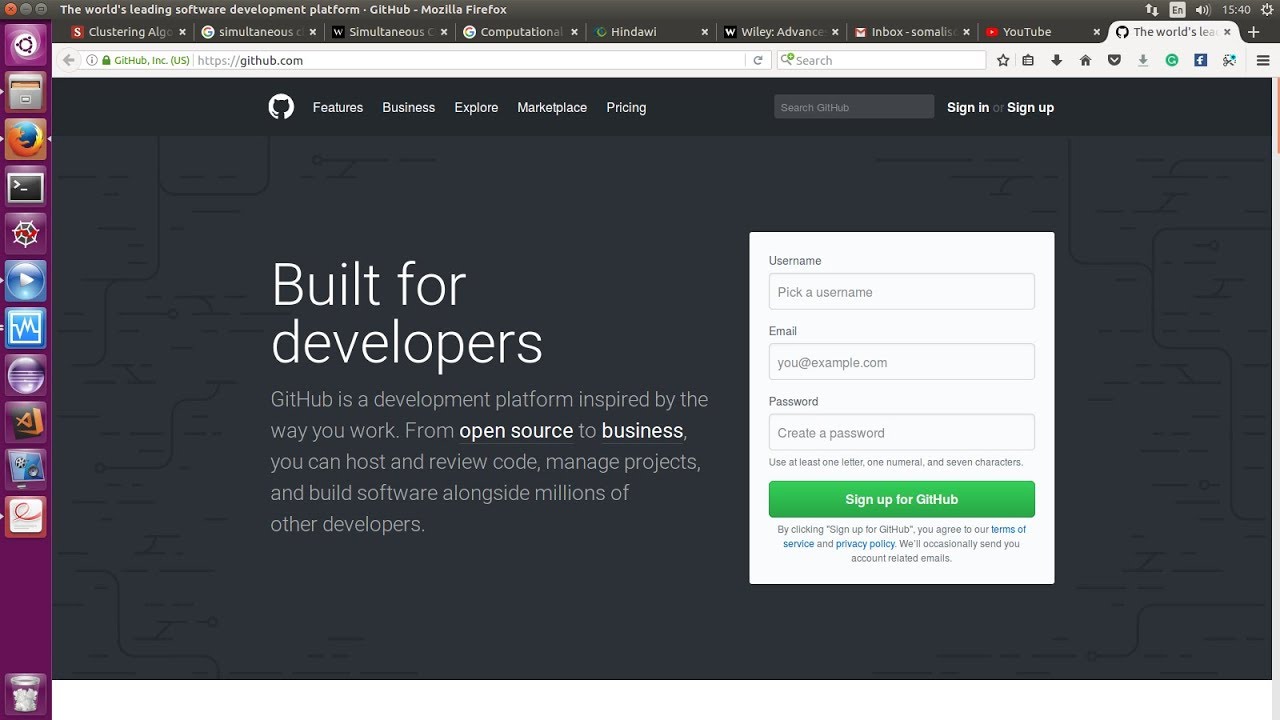The width and height of the screenshot is (1280, 720).
Task: Open Business in GitHub navigation
Action: point(409,107)
